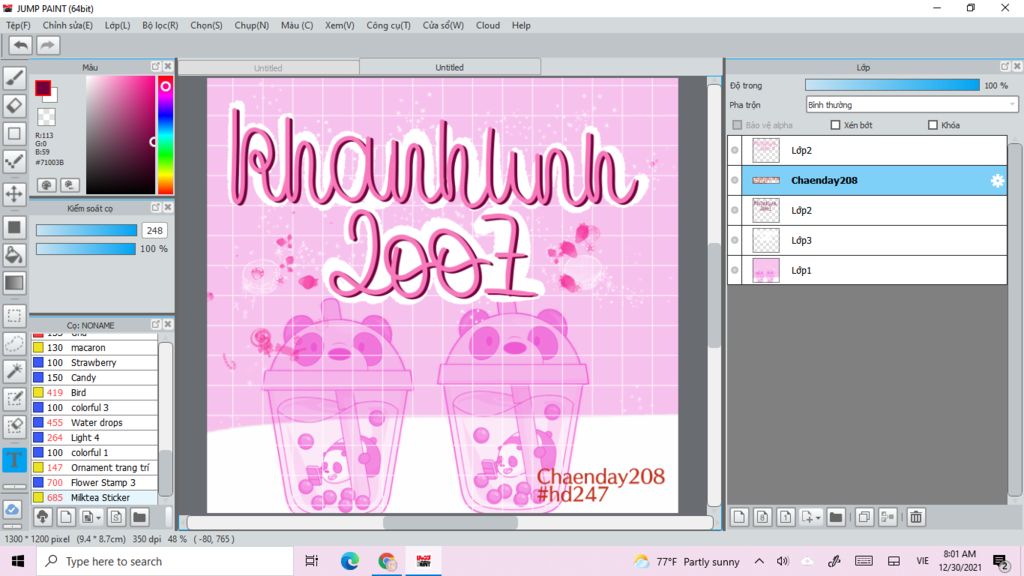The width and height of the screenshot is (1024, 576).
Task: Open the Pha trộn blend mode dropdown
Action: coord(912,105)
